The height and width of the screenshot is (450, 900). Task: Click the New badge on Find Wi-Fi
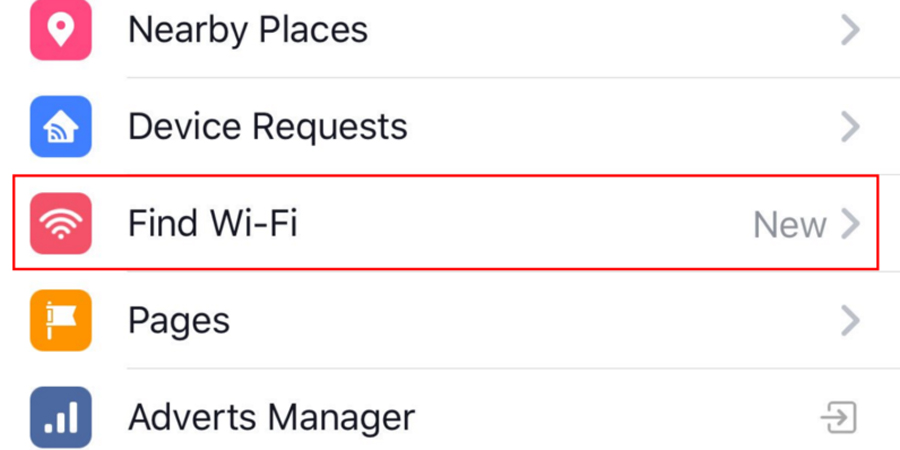pyautogui.click(x=789, y=225)
